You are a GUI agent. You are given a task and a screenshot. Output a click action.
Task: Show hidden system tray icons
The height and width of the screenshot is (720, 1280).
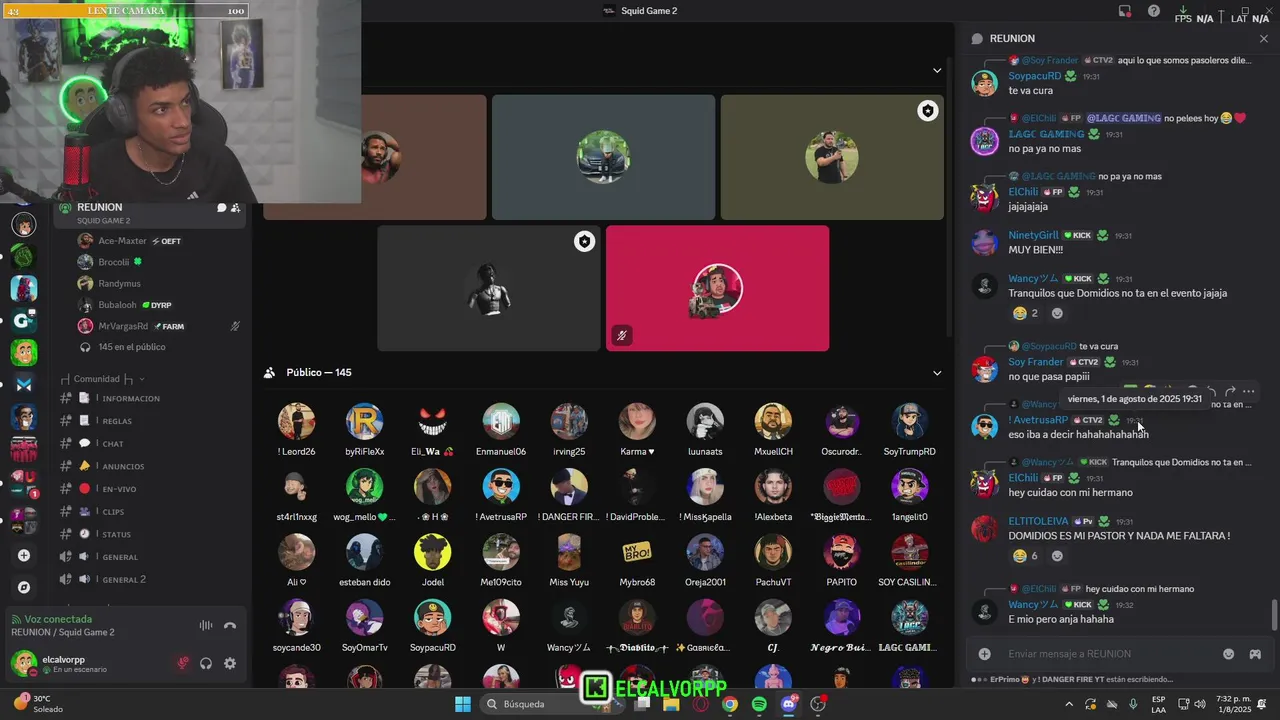(1069, 704)
